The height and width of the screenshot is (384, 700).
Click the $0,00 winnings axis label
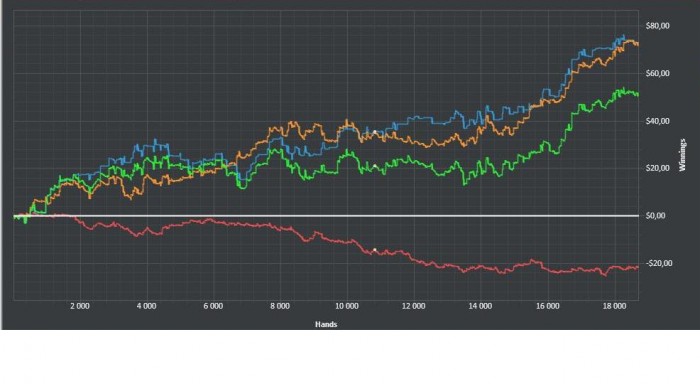tap(655, 216)
